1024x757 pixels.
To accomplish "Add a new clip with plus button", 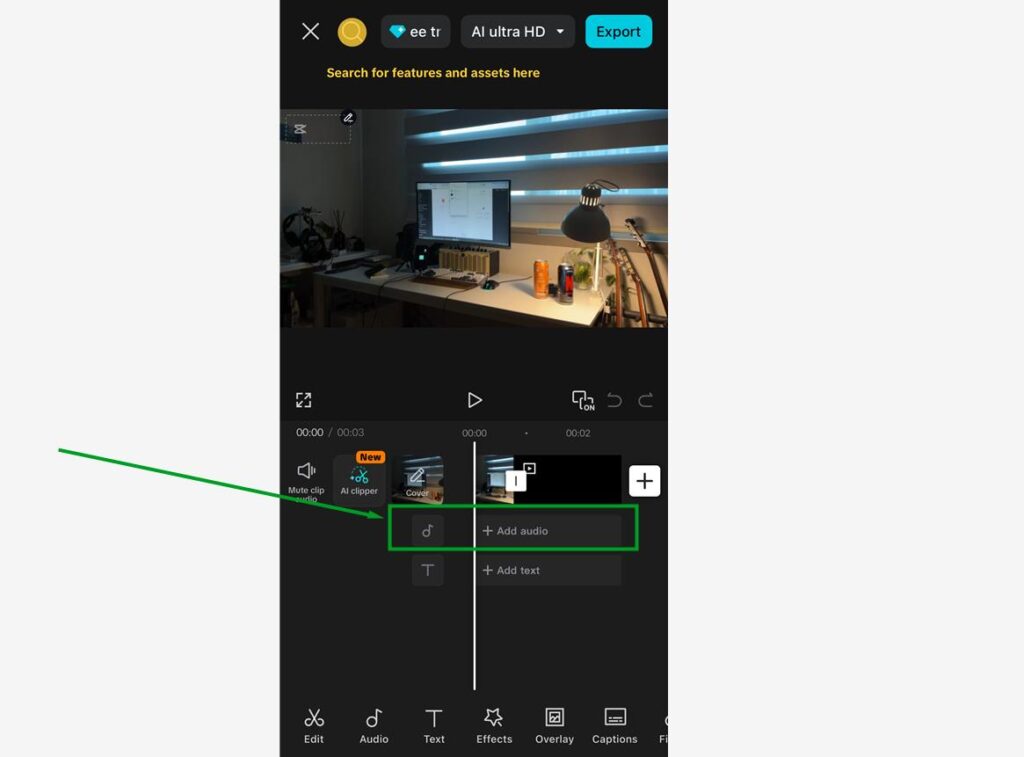I will click(645, 481).
